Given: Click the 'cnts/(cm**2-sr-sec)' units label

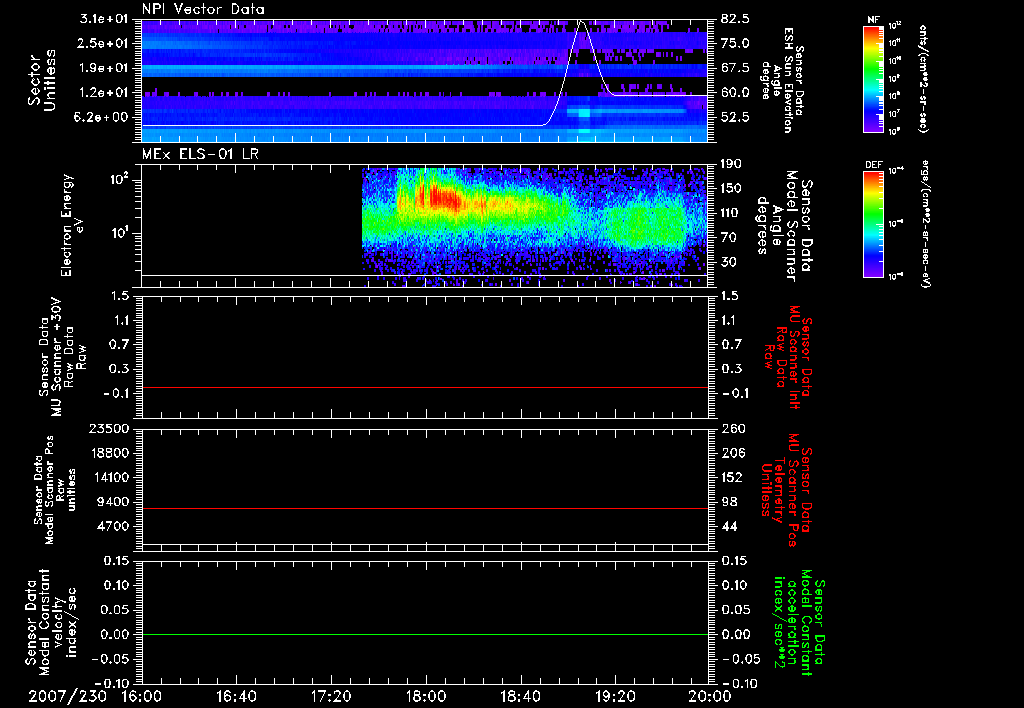Looking at the screenshot, I should 923,79.
